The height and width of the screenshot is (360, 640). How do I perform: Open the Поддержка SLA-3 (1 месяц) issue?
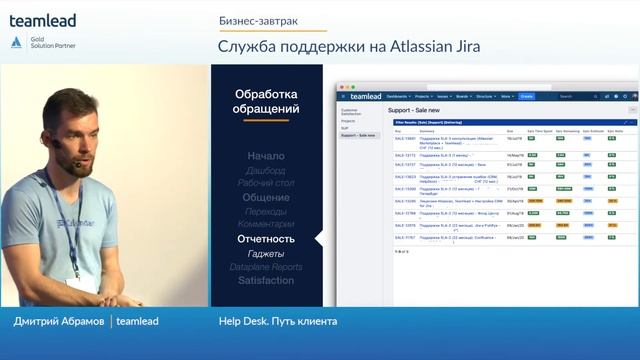point(445,156)
